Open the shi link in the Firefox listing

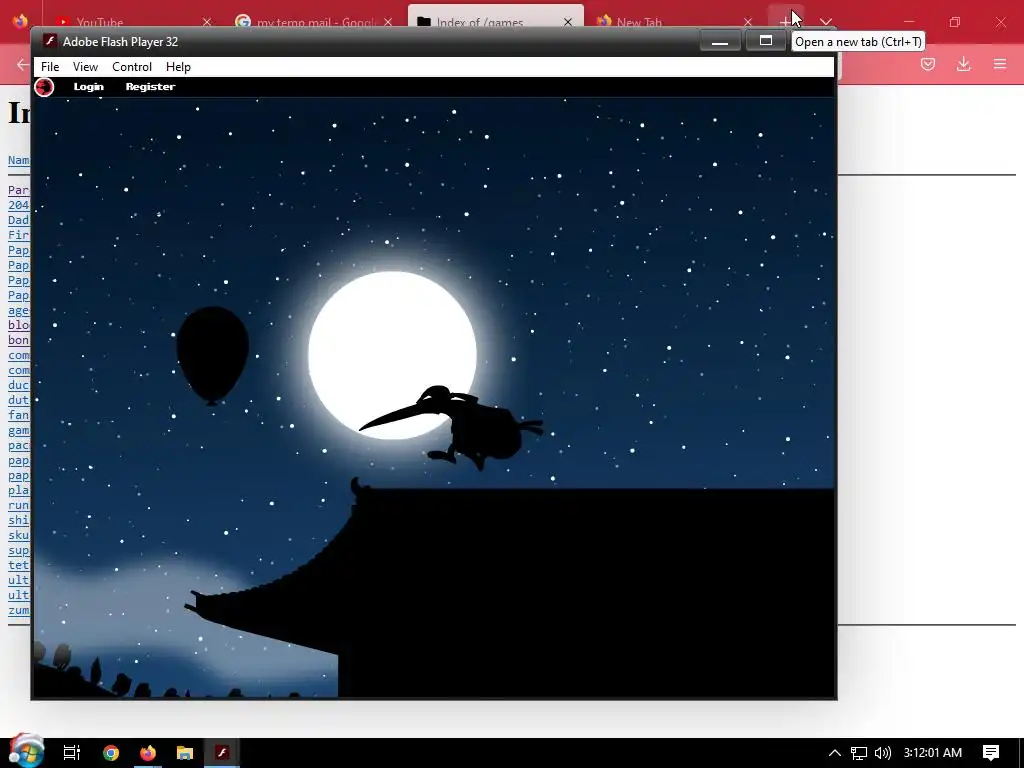(18, 520)
